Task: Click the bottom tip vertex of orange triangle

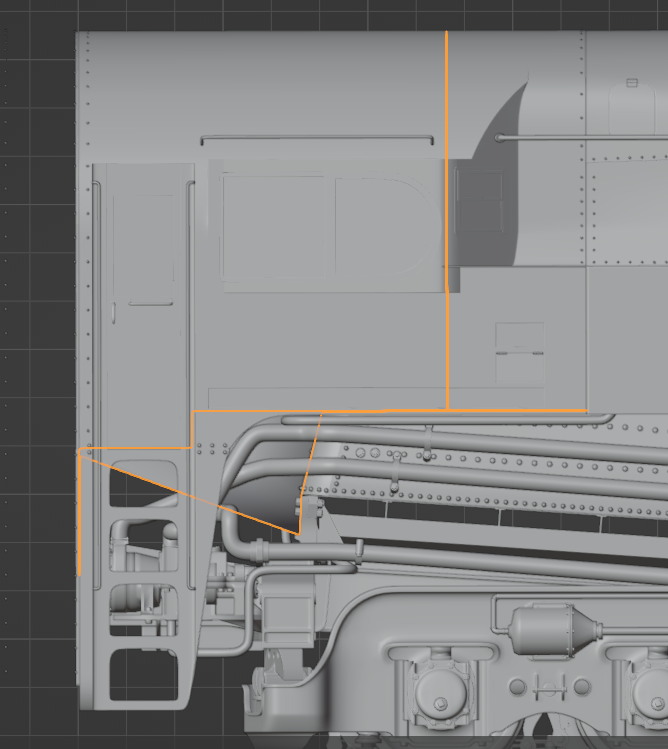Action: 300,535
